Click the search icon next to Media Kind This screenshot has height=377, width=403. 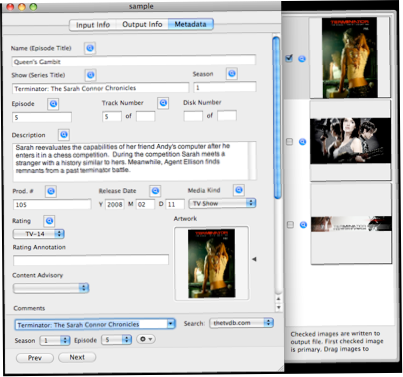click(x=239, y=190)
